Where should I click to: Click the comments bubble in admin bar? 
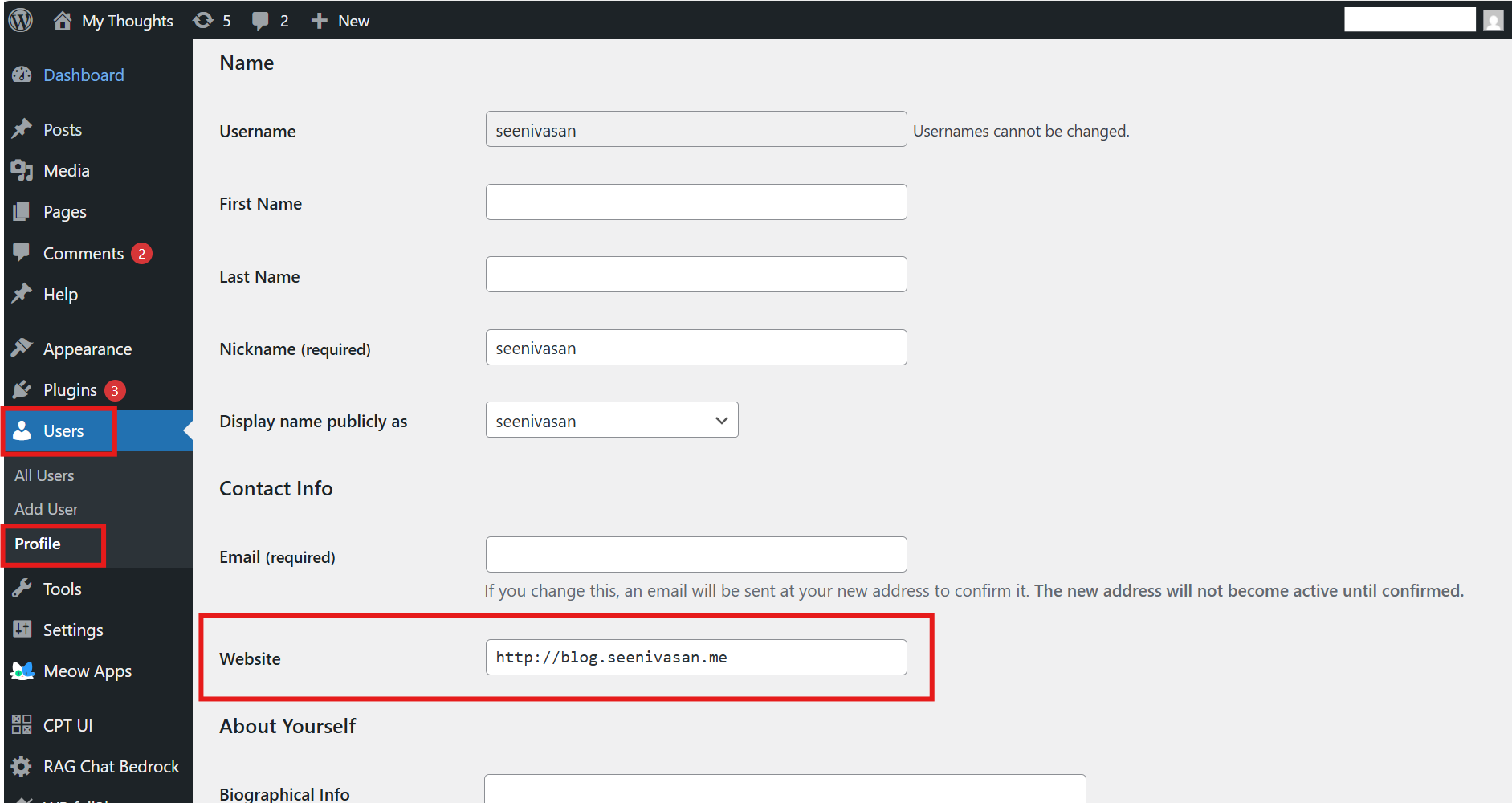[260, 20]
